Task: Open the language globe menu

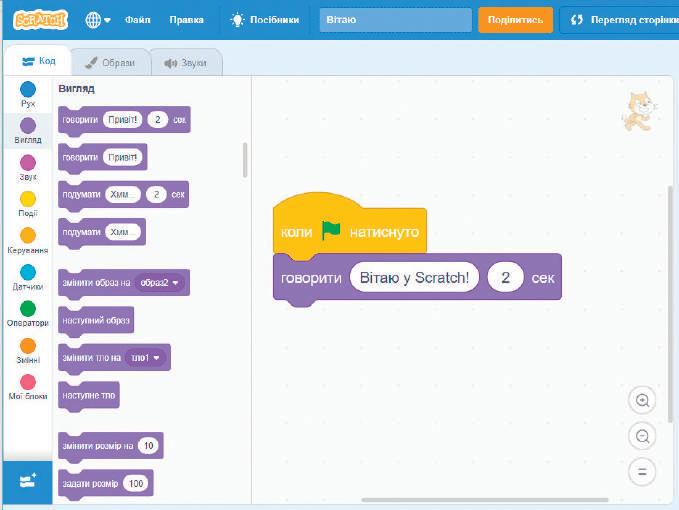Action: [x=98, y=20]
